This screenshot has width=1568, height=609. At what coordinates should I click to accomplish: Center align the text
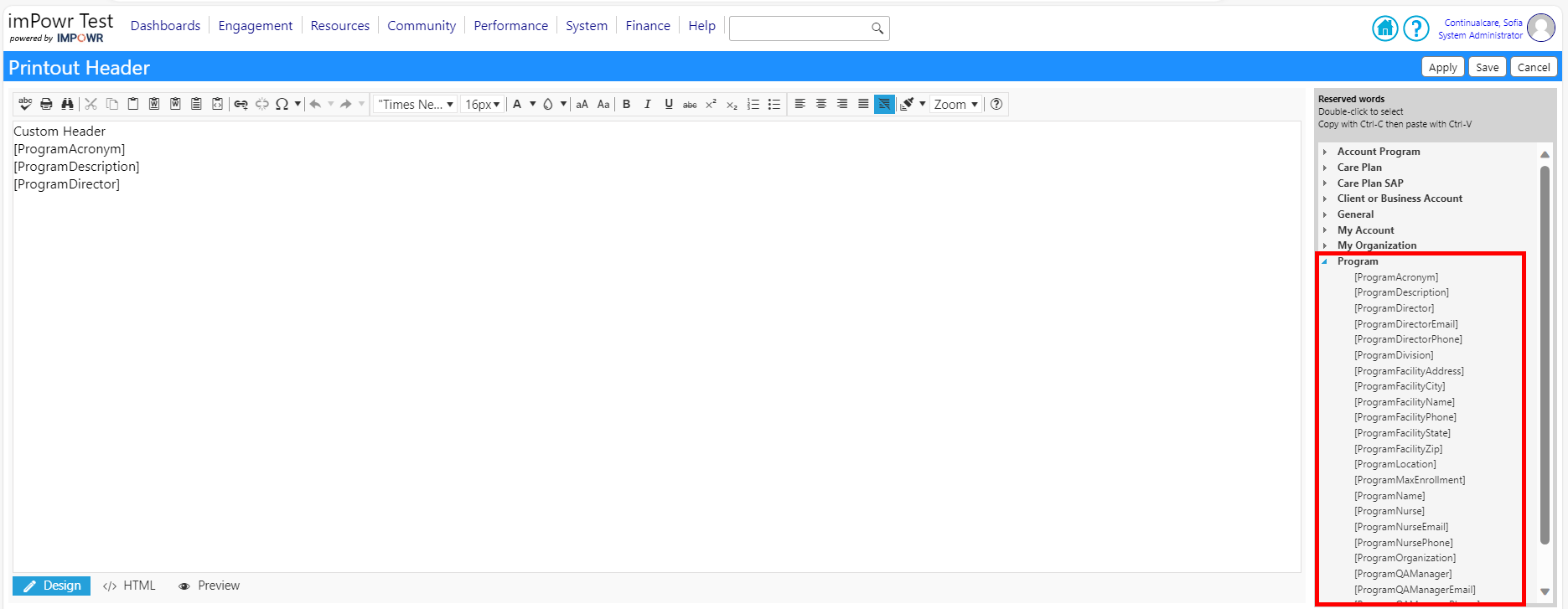(820, 104)
